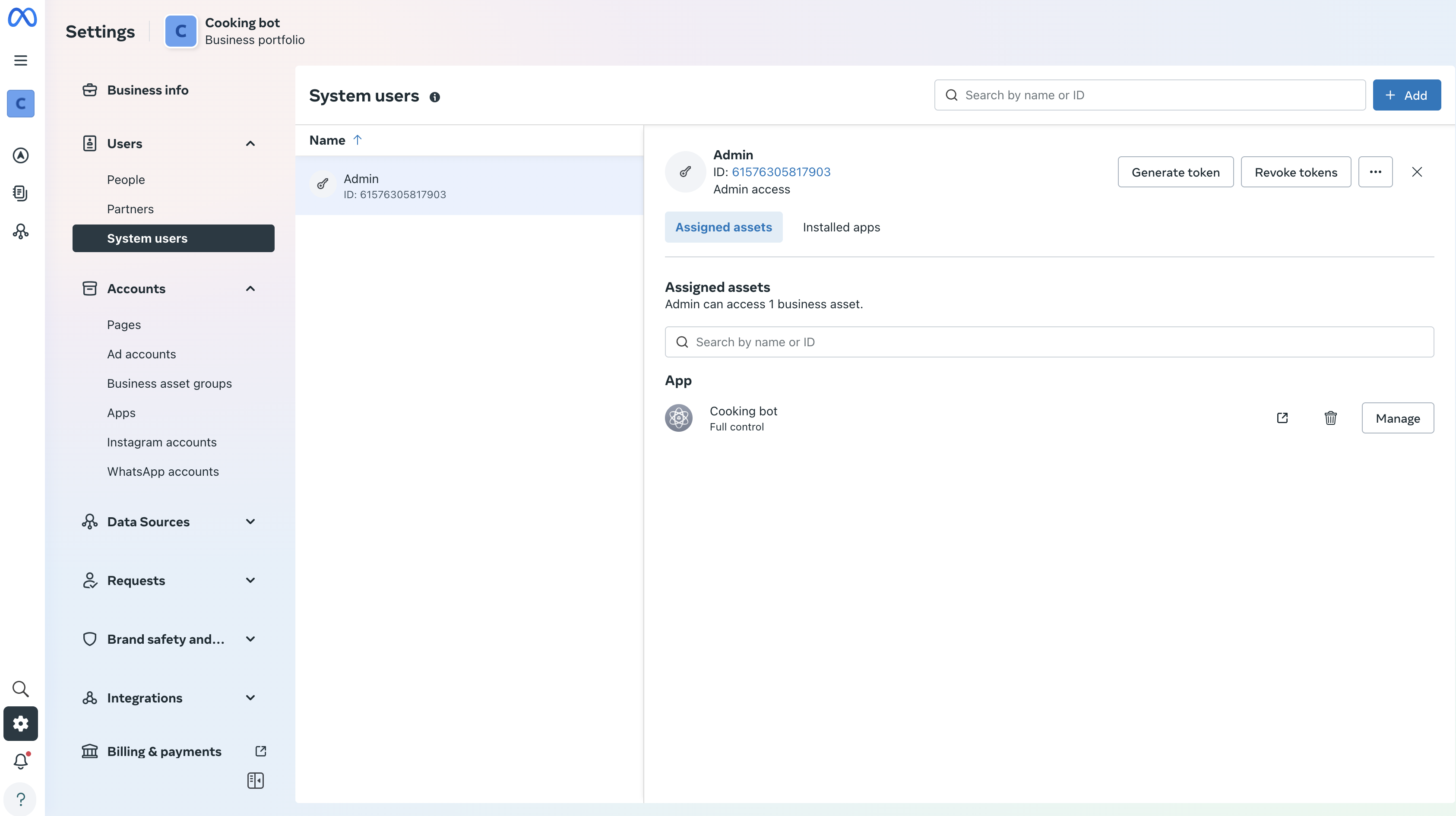Viewport: 1456px width, 816px height.
Task: Open the hamburger menu in left rail
Action: [x=21, y=60]
